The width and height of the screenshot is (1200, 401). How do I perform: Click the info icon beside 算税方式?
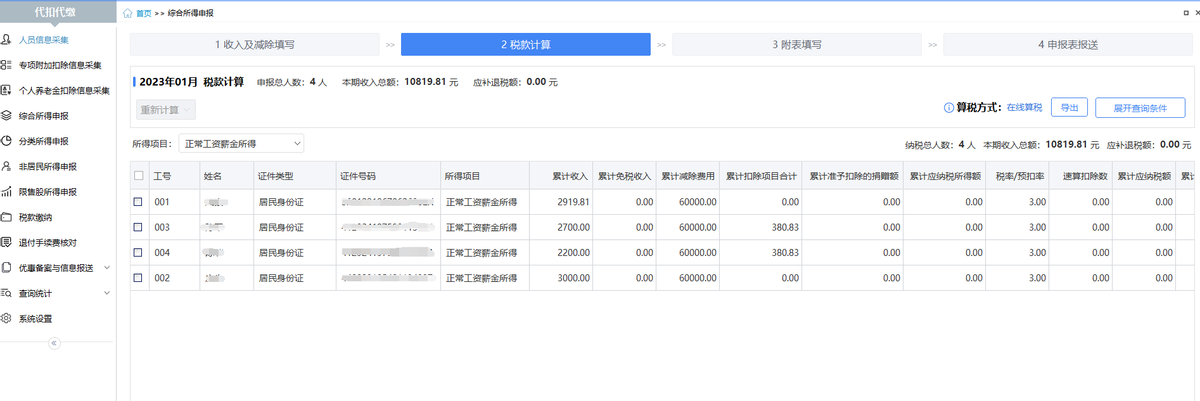coord(949,108)
